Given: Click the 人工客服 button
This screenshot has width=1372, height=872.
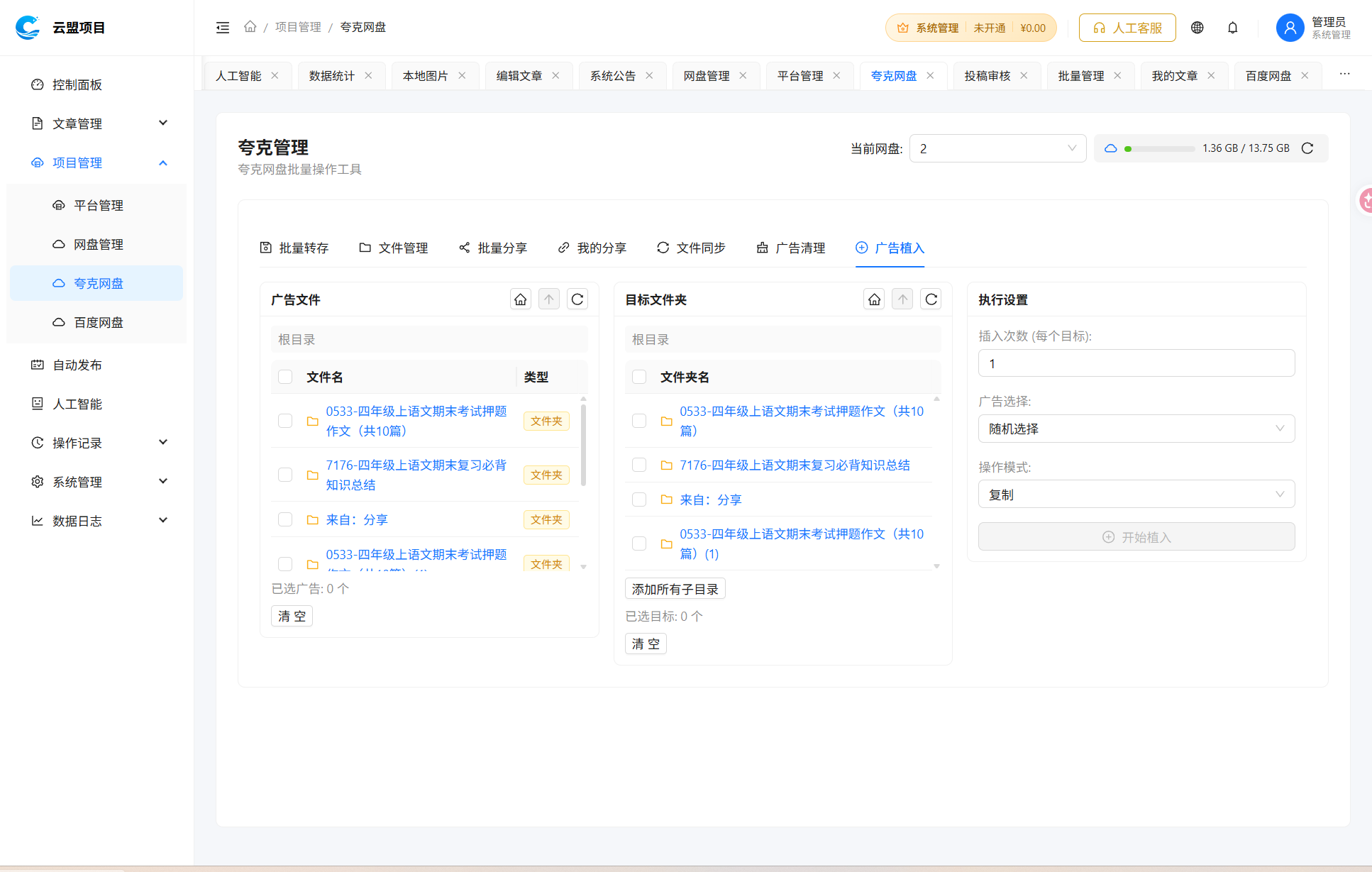Looking at the screenshot, I should (x=1127, y=28).
